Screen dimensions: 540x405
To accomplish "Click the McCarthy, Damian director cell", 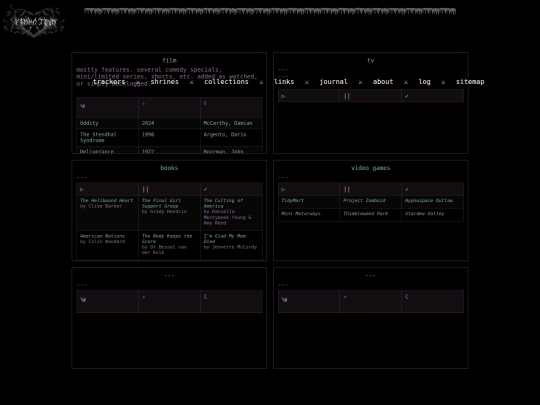I will (228, 123).
